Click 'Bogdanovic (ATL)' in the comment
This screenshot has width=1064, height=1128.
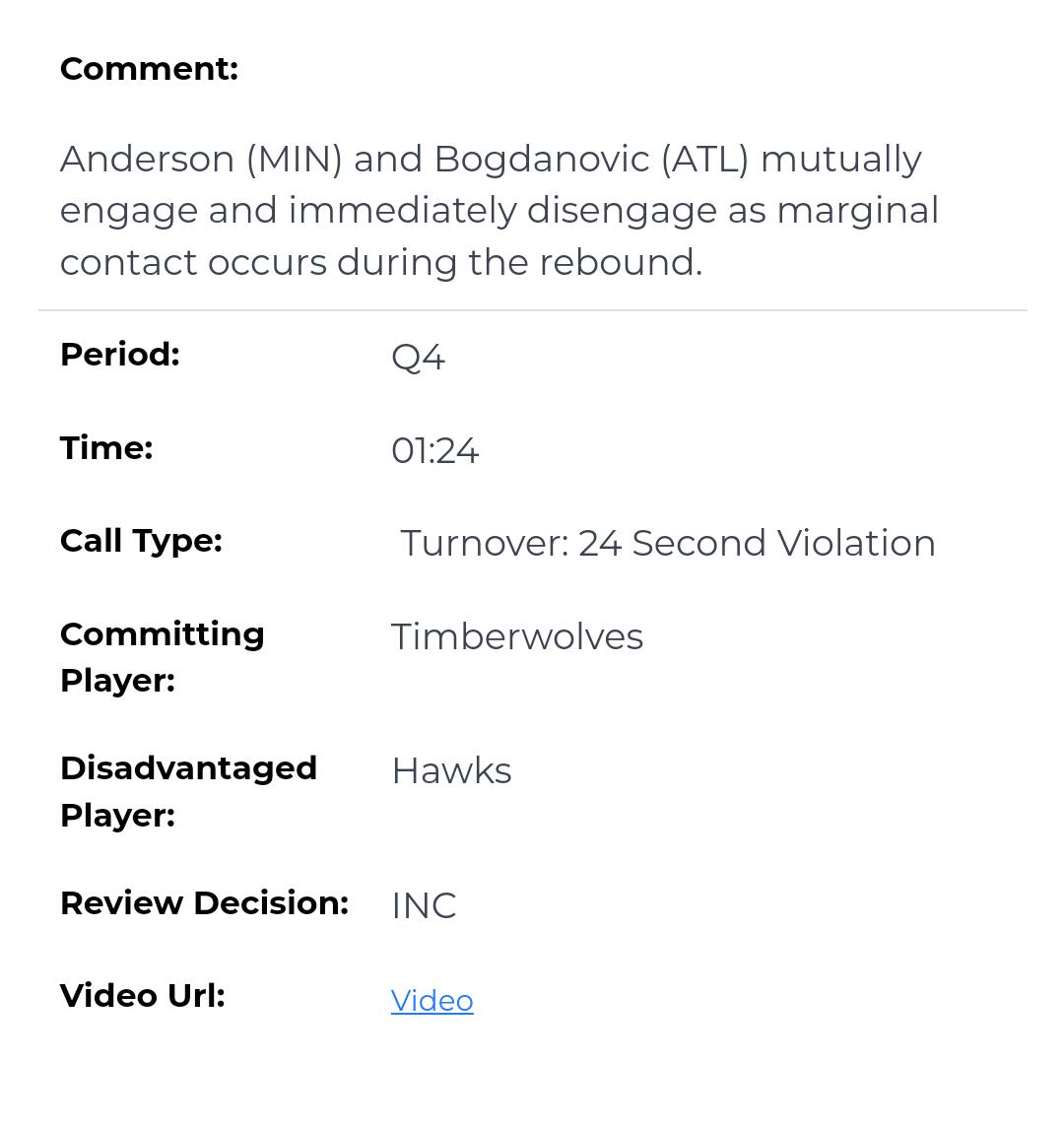[591, 160]
